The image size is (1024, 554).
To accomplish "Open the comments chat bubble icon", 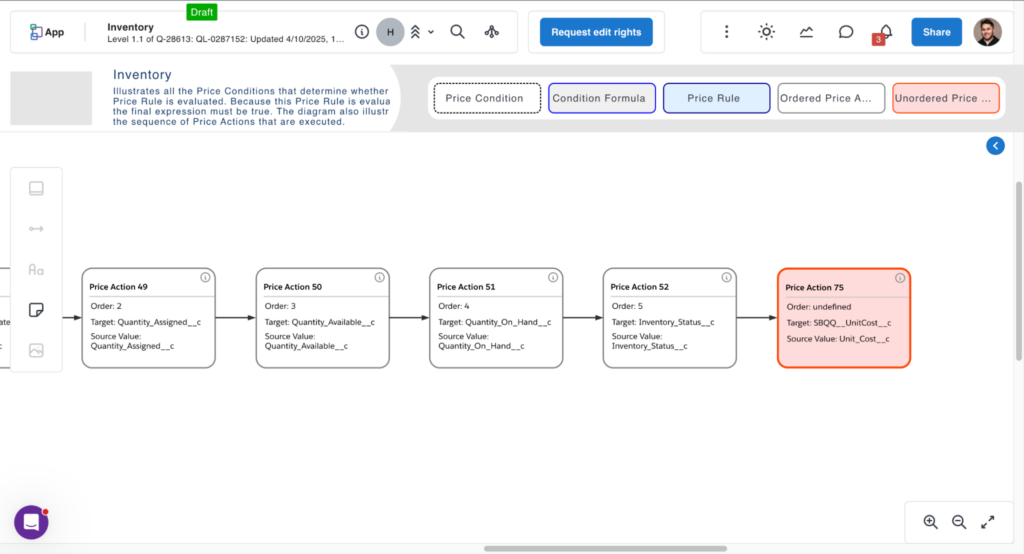I will [x=846, y=32].
